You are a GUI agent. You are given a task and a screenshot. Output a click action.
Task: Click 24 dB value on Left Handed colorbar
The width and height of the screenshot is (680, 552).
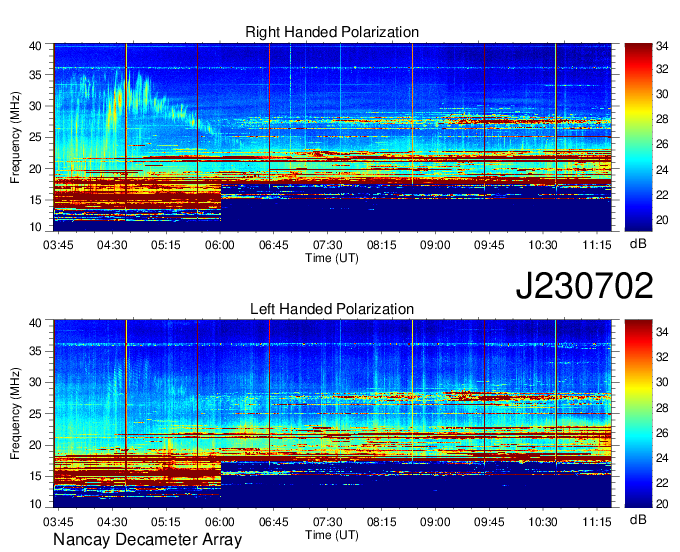click(662, 458)
